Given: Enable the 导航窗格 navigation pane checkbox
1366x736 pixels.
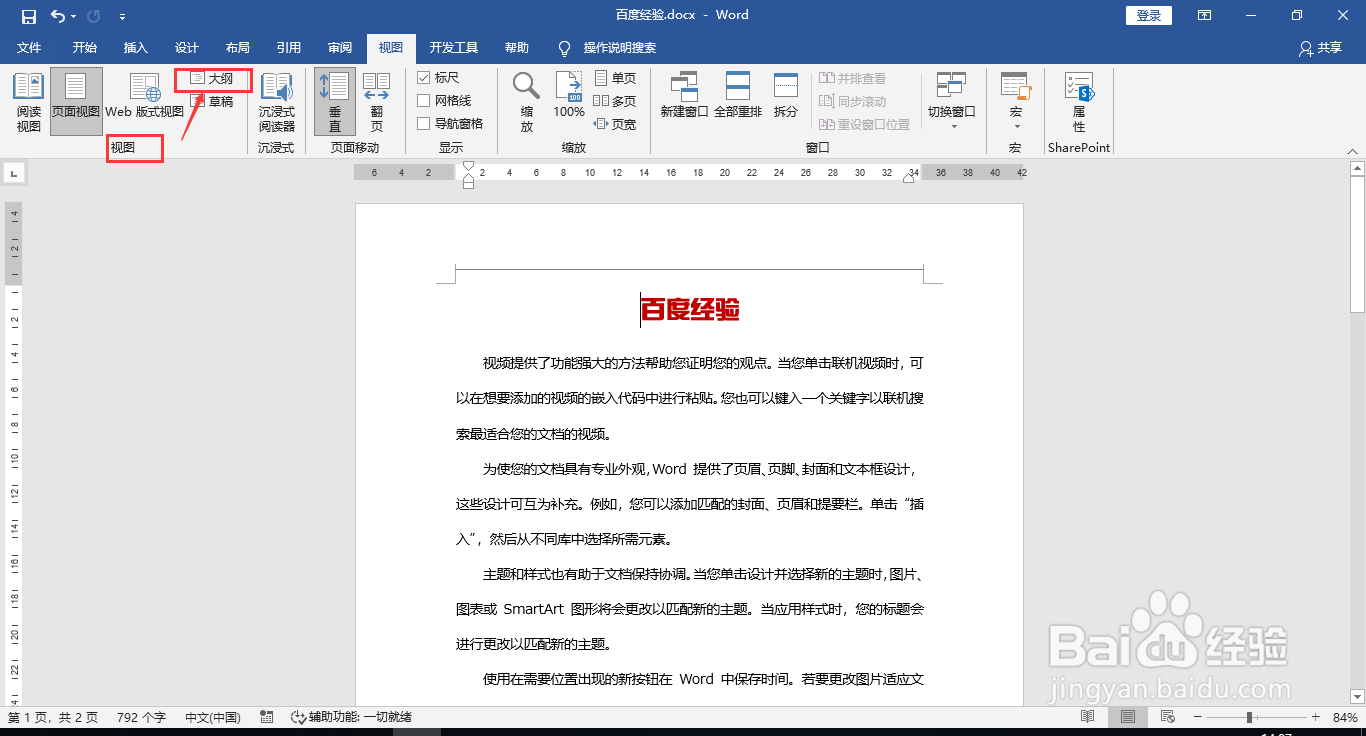Looking at the screenshot, I should [423, 124].
